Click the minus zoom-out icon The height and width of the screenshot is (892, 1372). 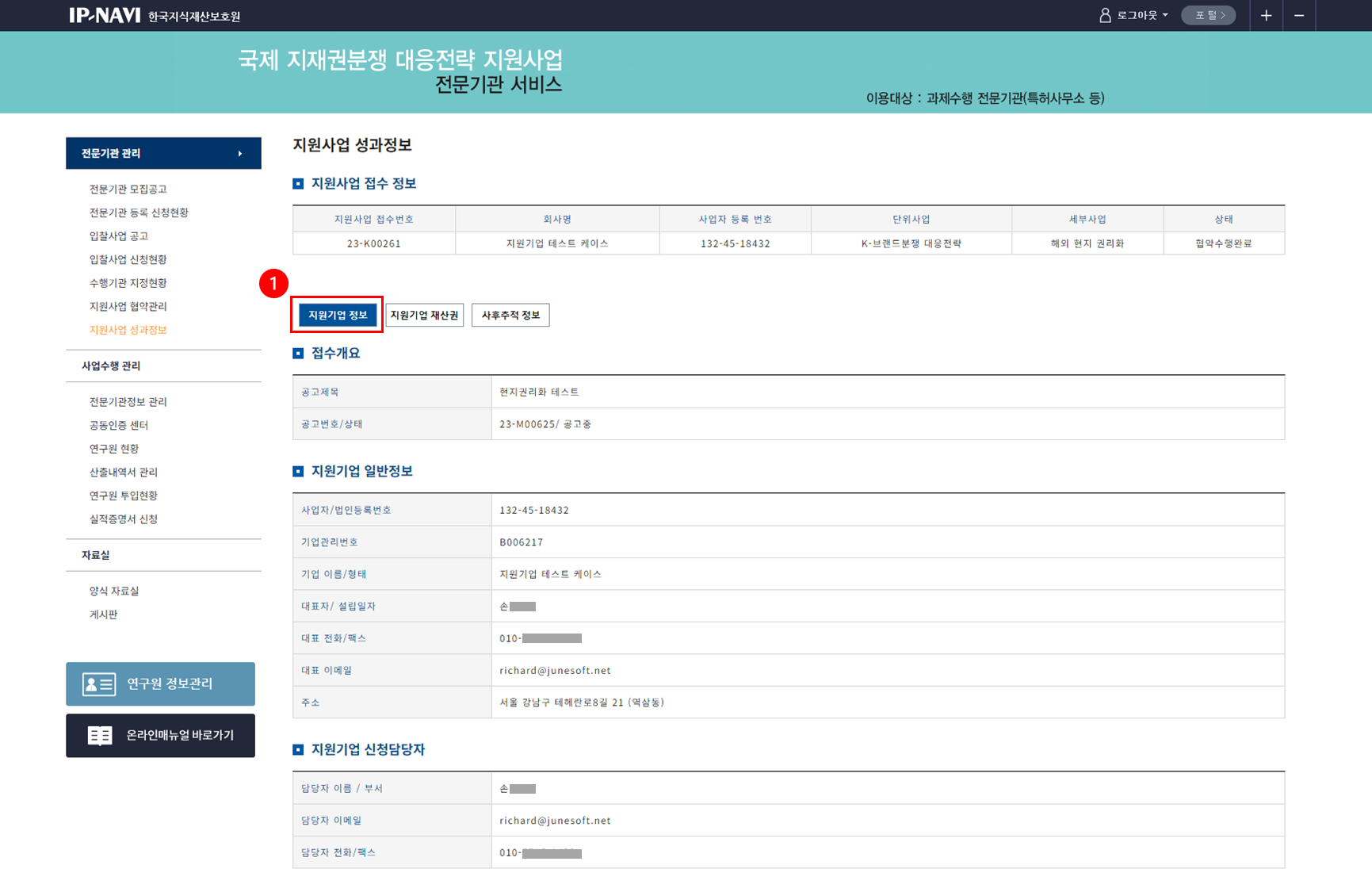(x=1299, y=16)
